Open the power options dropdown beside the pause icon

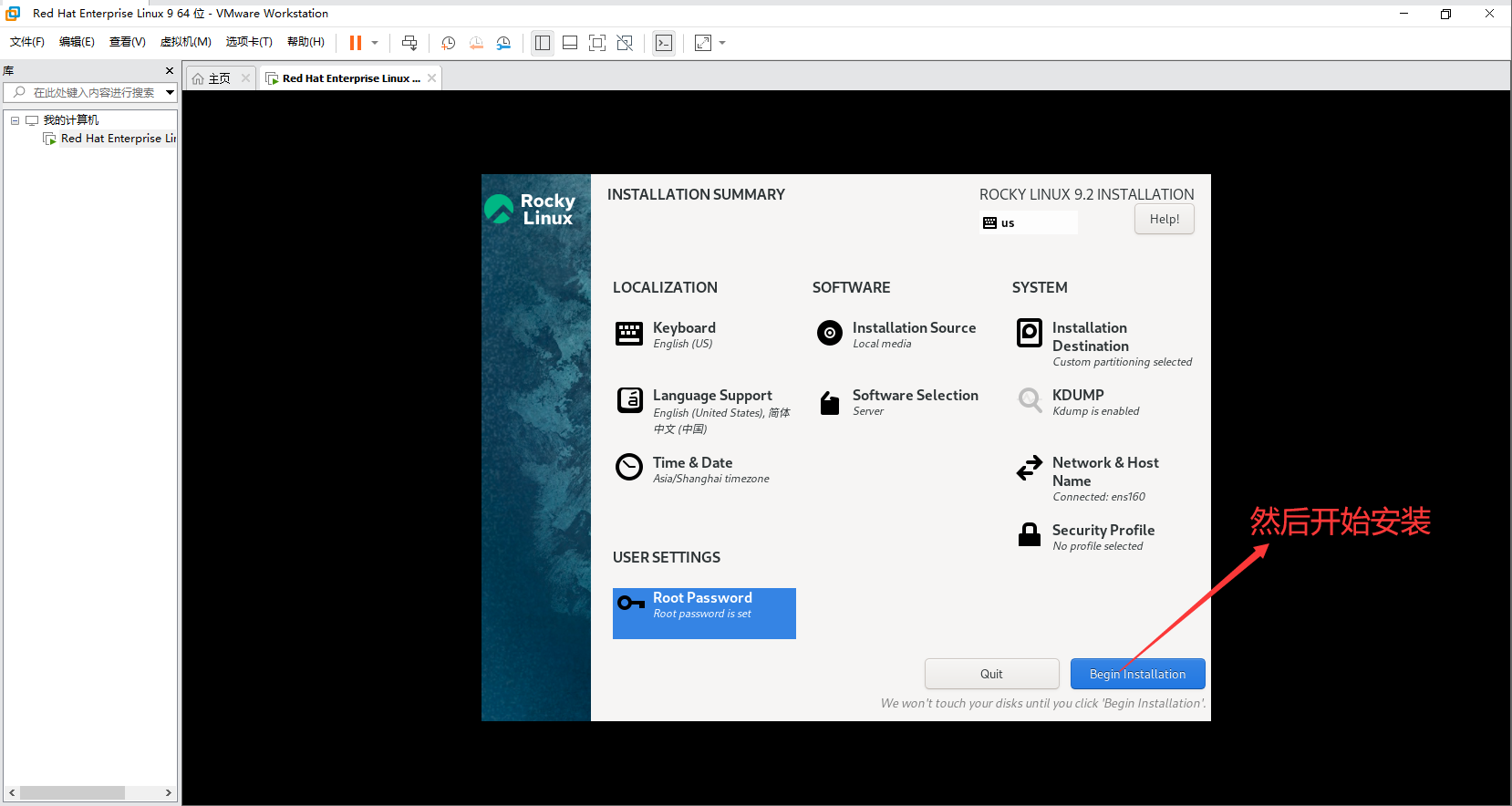[x=375, y=43]
